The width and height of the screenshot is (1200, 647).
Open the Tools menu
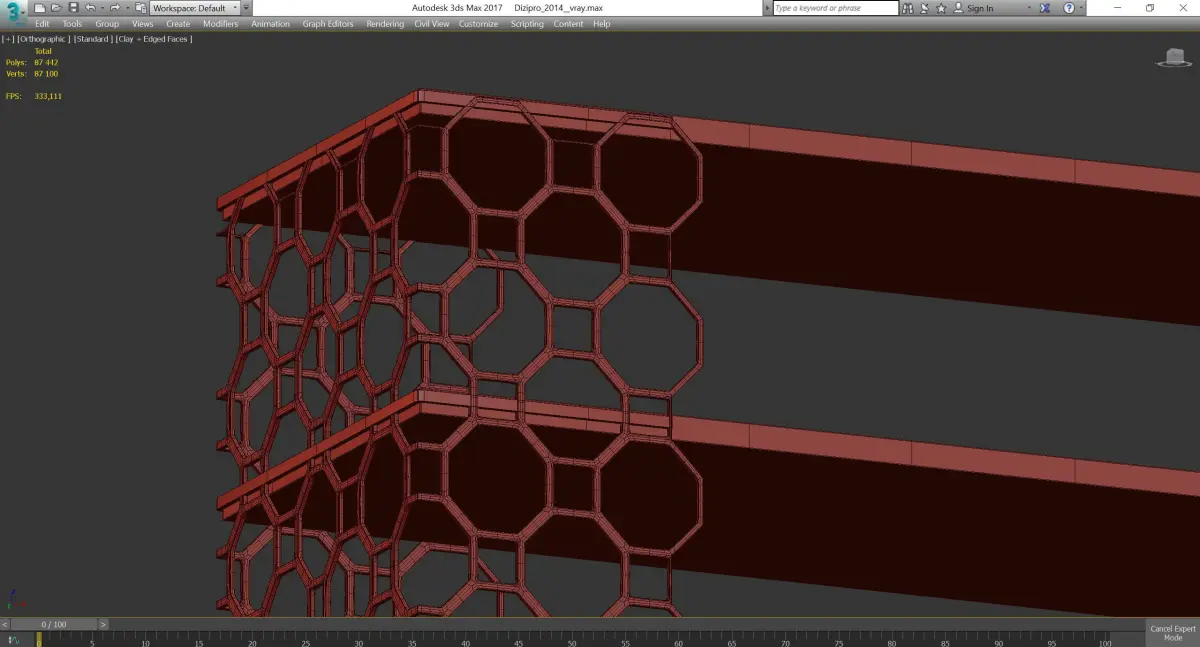click(x=73, y=24)
